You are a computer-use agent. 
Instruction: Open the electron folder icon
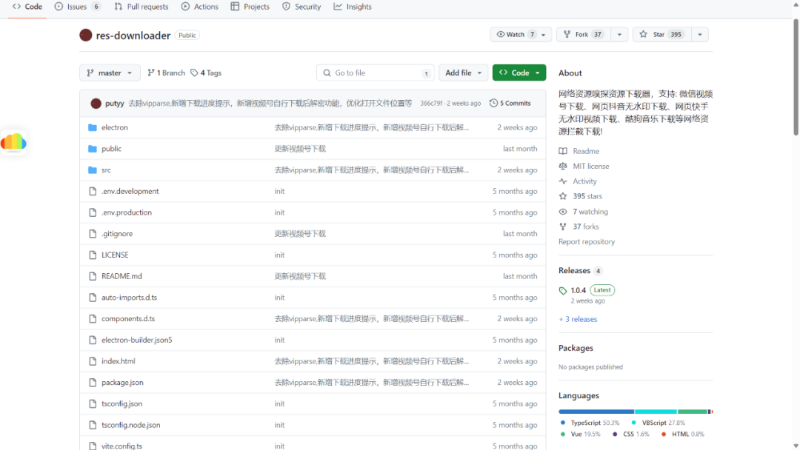pos(92,128)
